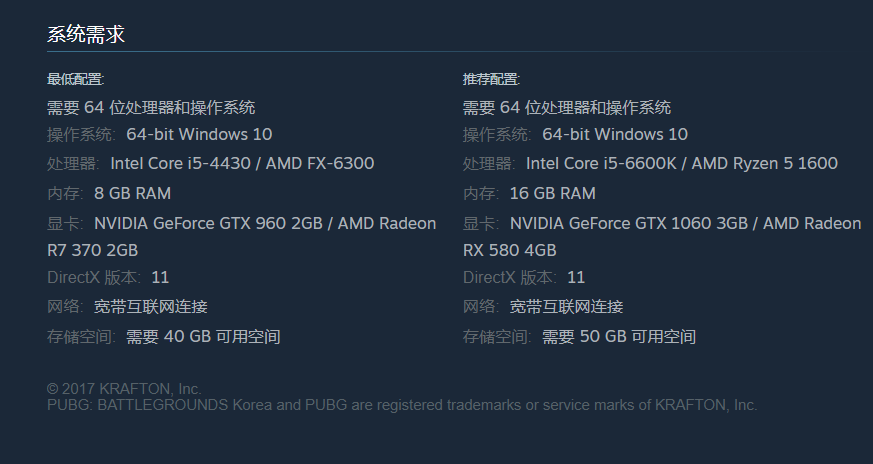Click the 系统需求 section heading
The image size is (873, 464).
click(86, 35)
